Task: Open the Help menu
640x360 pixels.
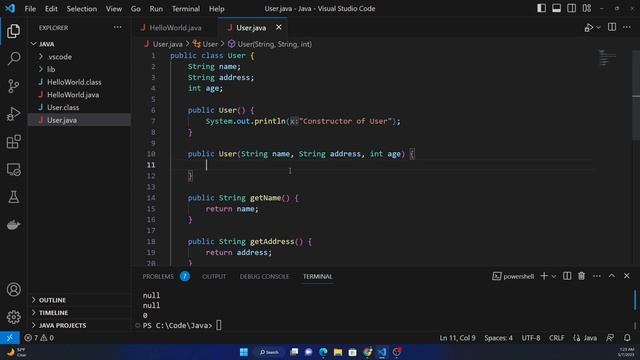Action: (x=216, y=9)
